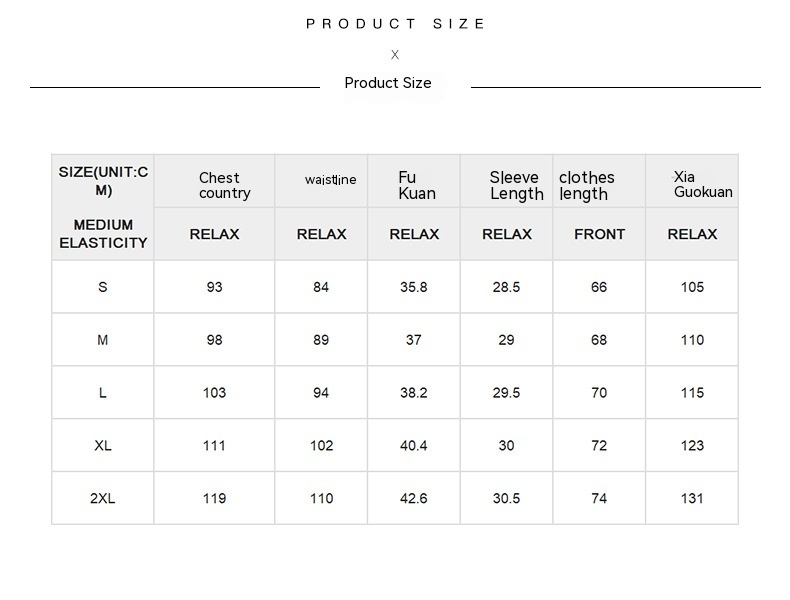Click the 131 value in 2XL row
The height and width of the screenshot is (600, 790).
click(692, 499)
